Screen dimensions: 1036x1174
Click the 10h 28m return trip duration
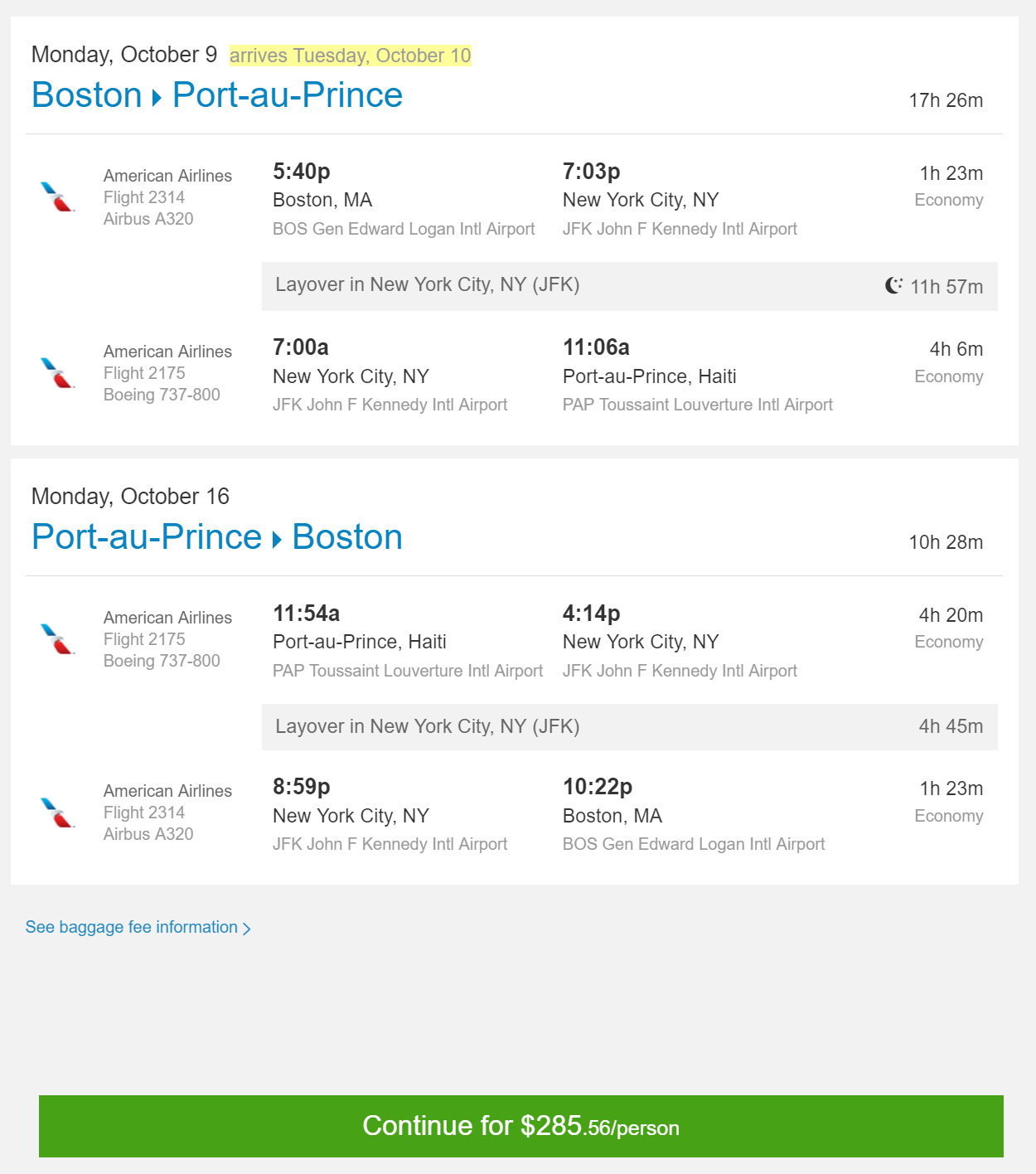(946, 542)
